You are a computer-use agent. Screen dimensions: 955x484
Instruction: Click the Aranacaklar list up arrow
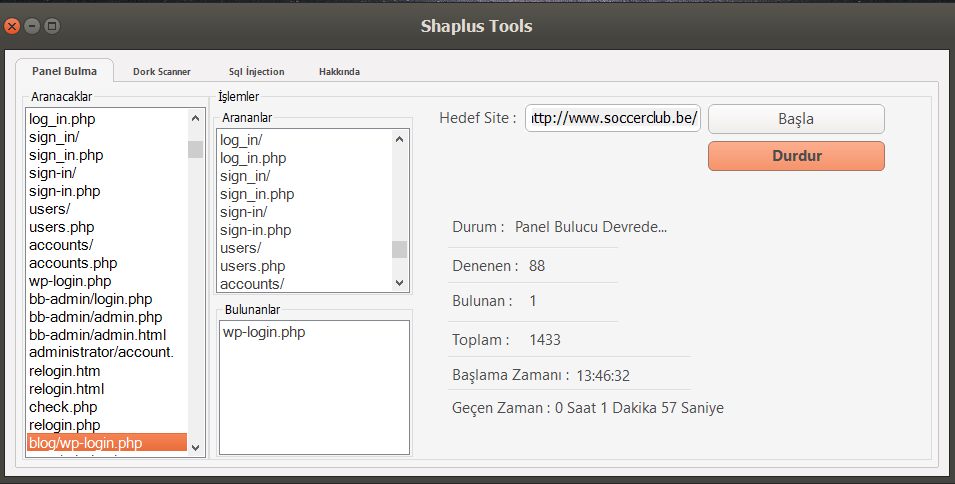196,118
